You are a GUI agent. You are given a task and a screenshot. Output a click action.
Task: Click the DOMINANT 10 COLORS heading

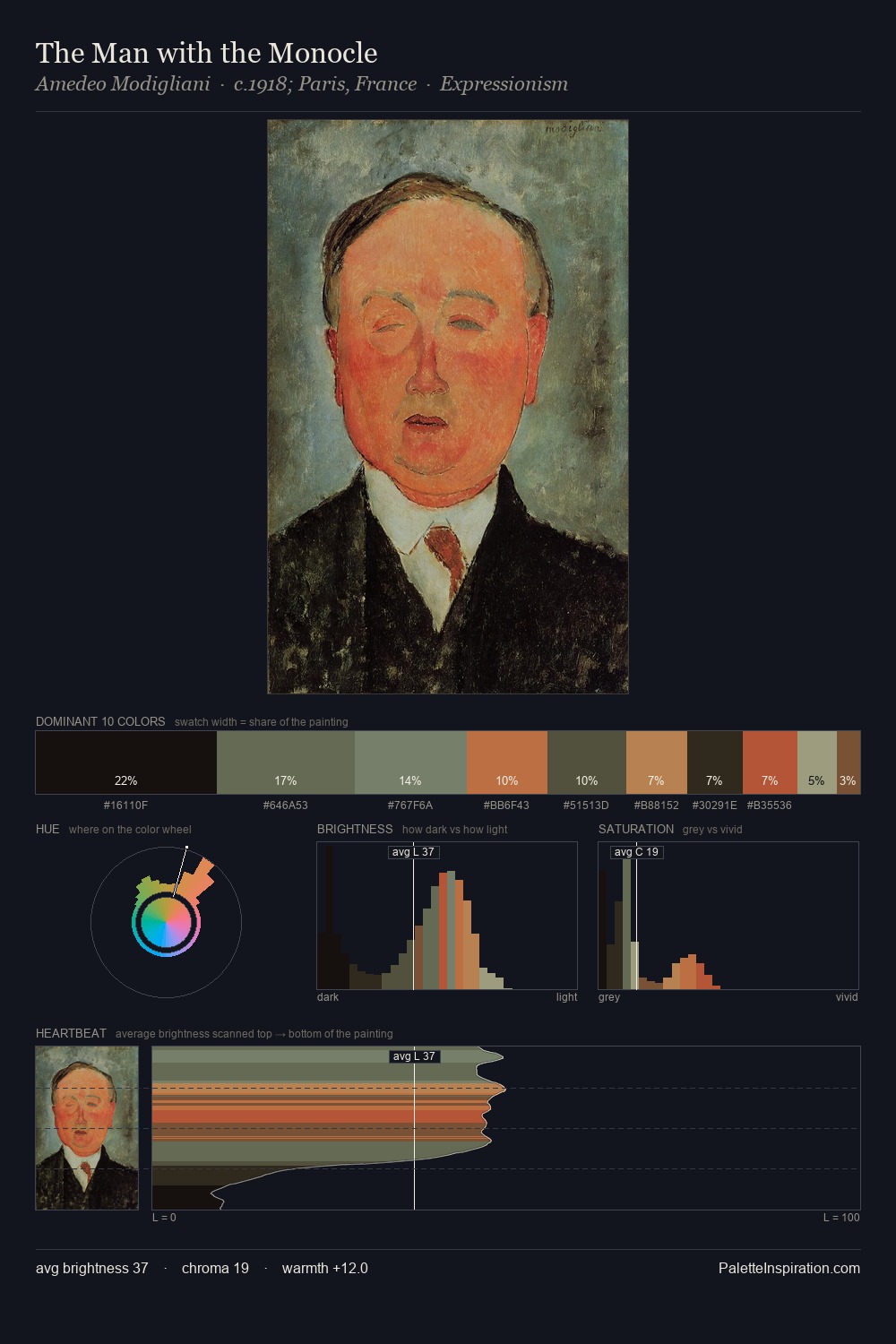[x=100, y=721]
